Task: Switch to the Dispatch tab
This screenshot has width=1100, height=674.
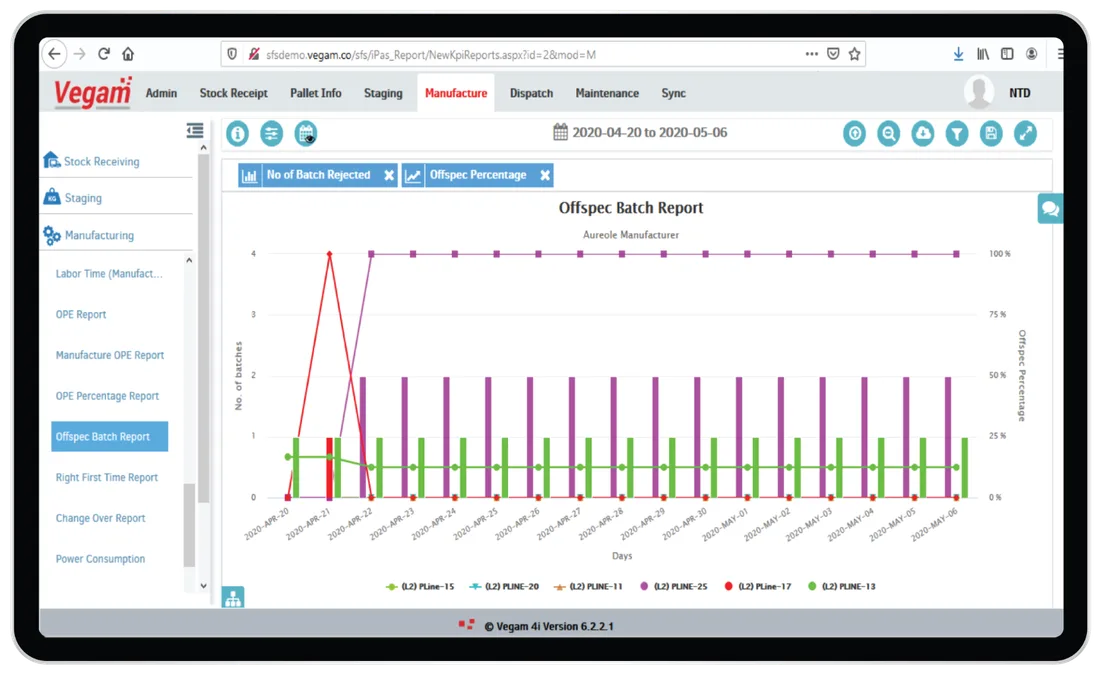Action: 531,93
